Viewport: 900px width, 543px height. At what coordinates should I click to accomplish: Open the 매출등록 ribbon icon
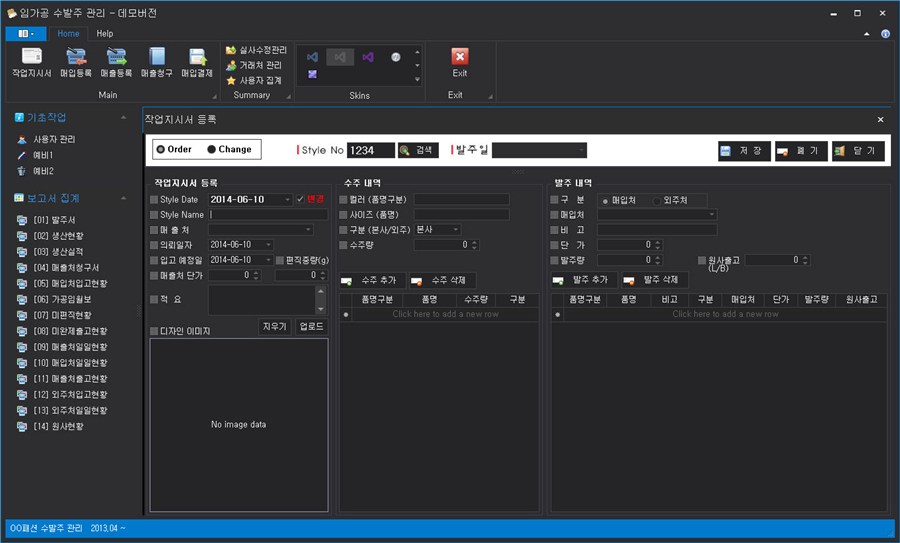click(117, 63)
